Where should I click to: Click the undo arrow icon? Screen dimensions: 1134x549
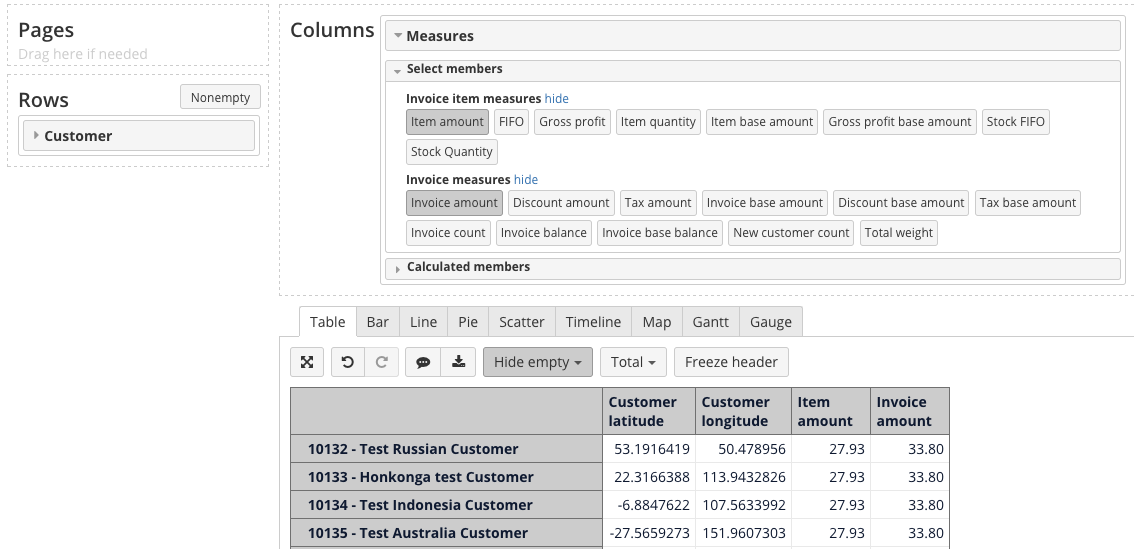point(347,362)
